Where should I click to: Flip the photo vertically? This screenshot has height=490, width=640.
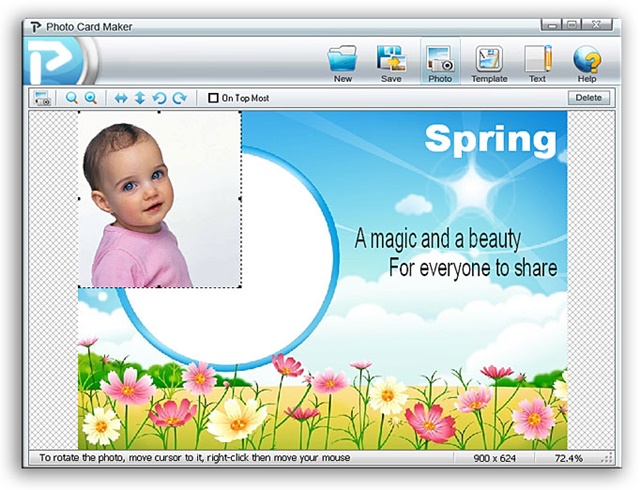[x=139, y=98]
